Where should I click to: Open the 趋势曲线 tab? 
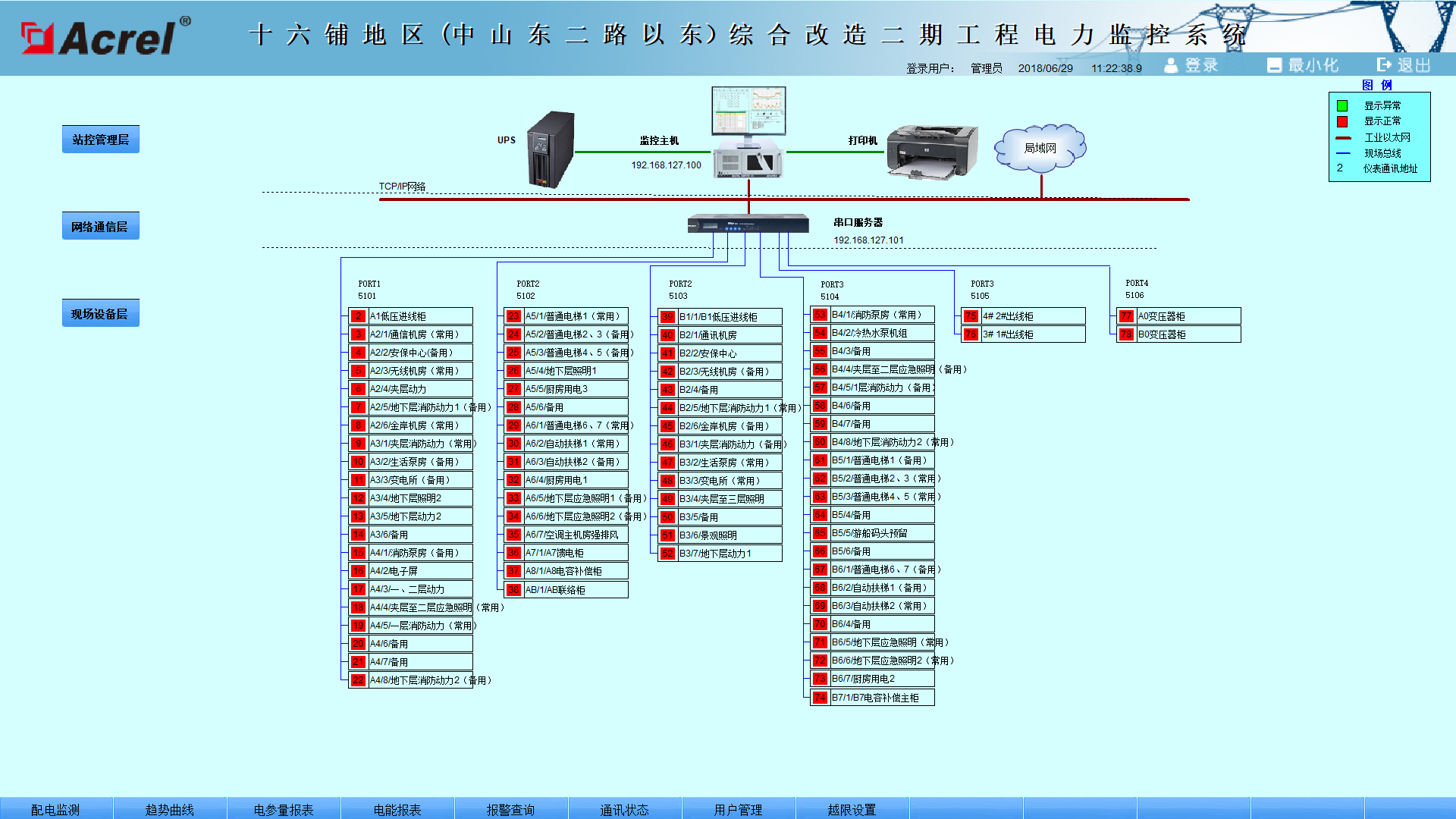pyautogui.click(x=170, y=809)
